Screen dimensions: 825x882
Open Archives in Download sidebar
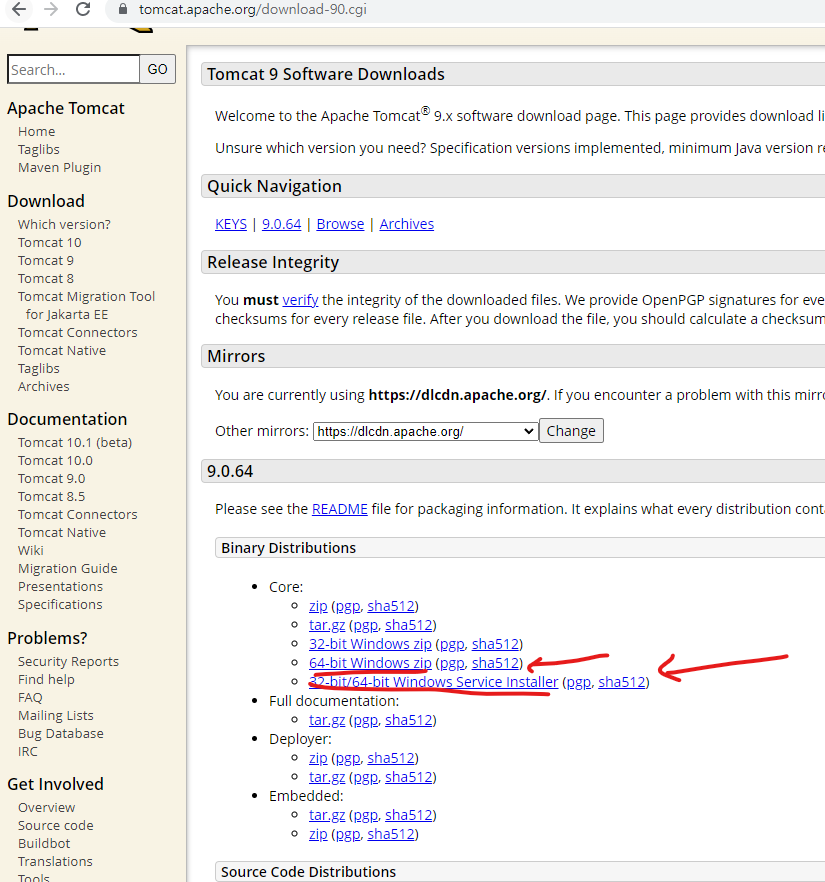click(x=44, y=386)
